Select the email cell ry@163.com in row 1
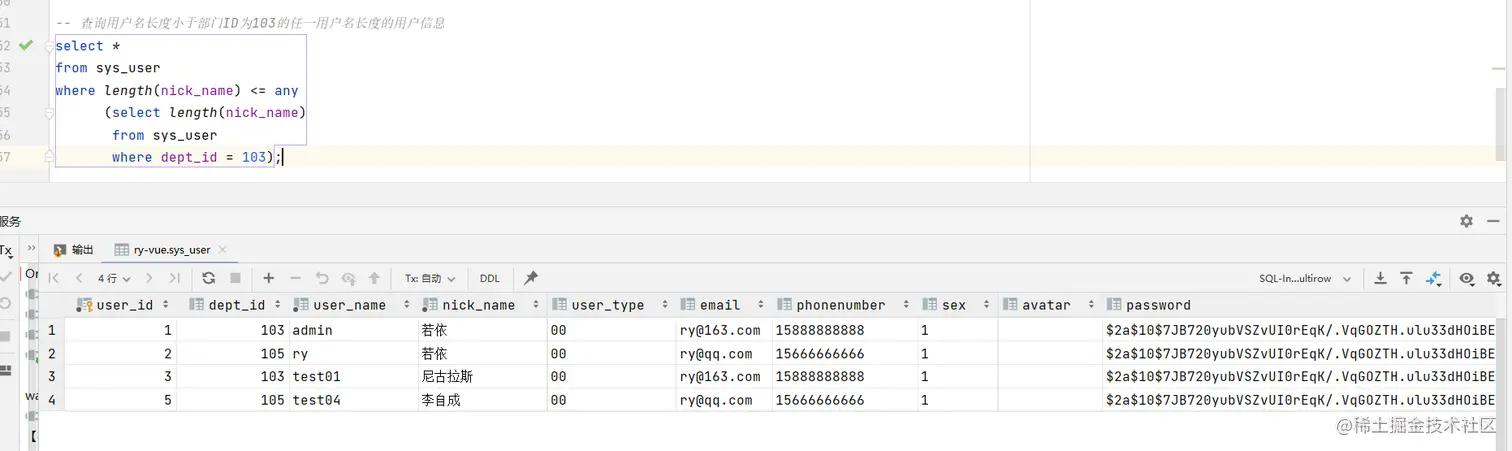This screenshot has height=451, width=1512. click(x=720, y=330)
